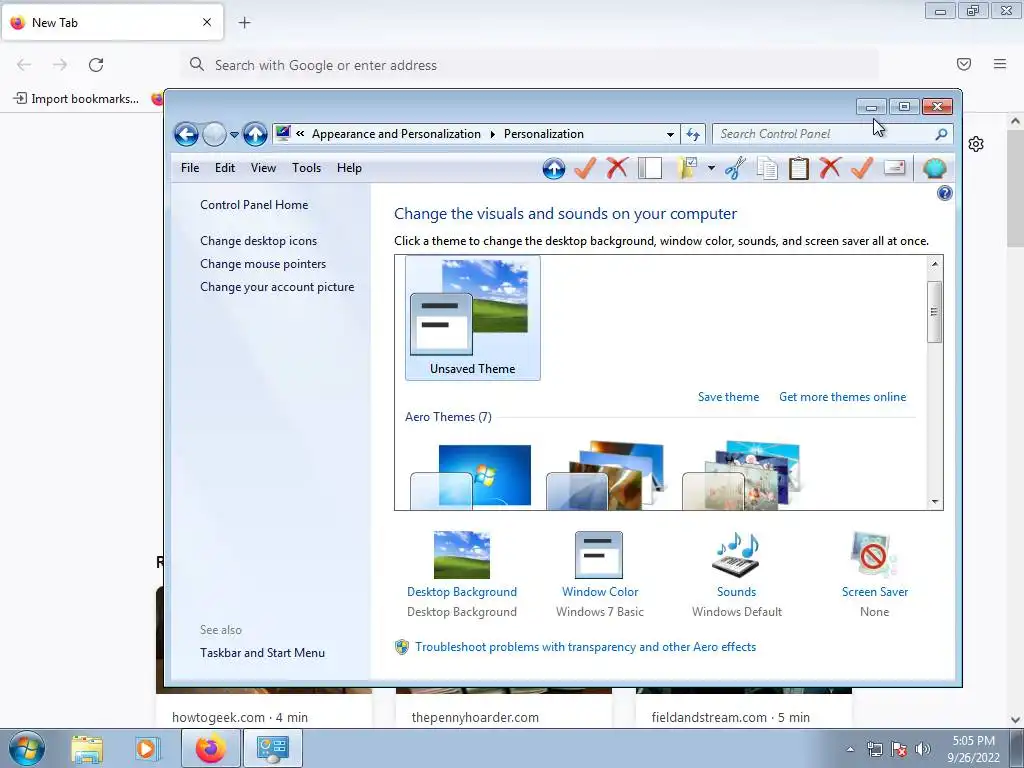Click the Personalization breadcrumb segment

click(544, 134)
